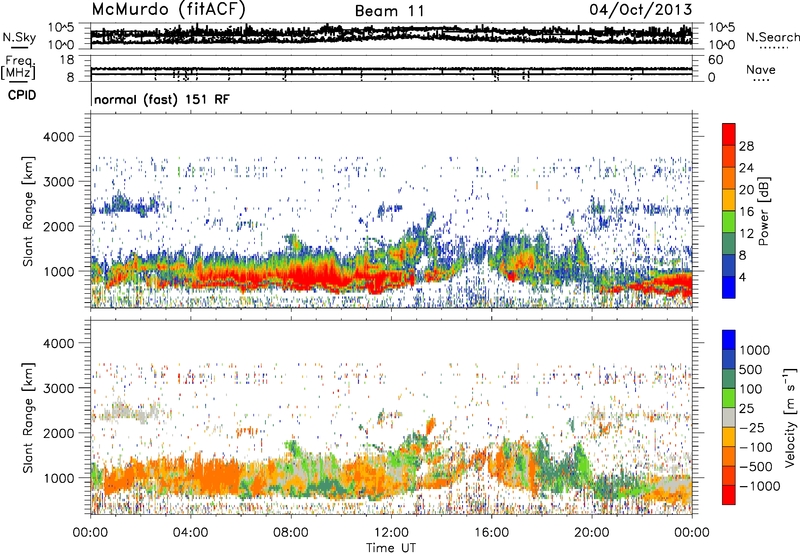Click the '4000' tick in power panel

58,137
